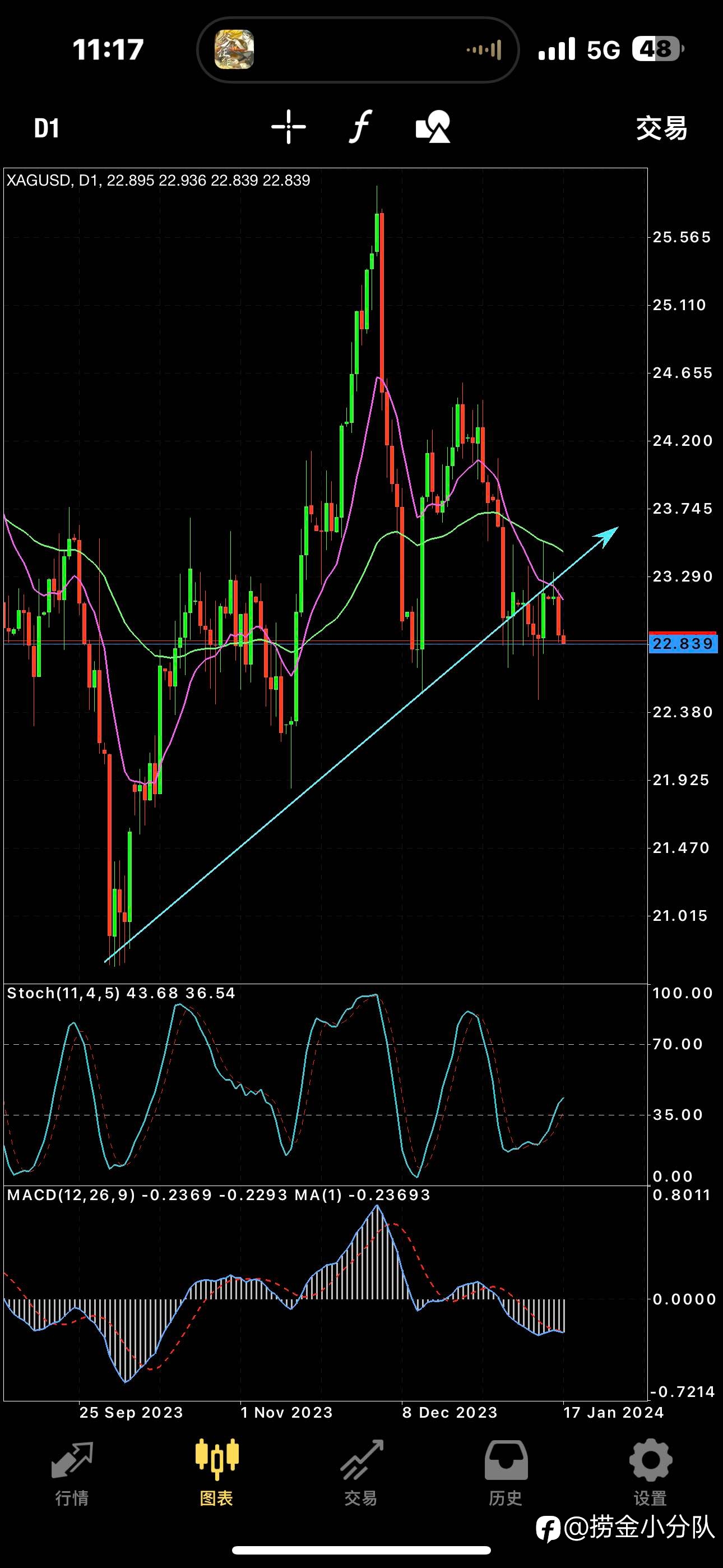
Task: Open the 设置 settings tab
Action: point(650,1472)
